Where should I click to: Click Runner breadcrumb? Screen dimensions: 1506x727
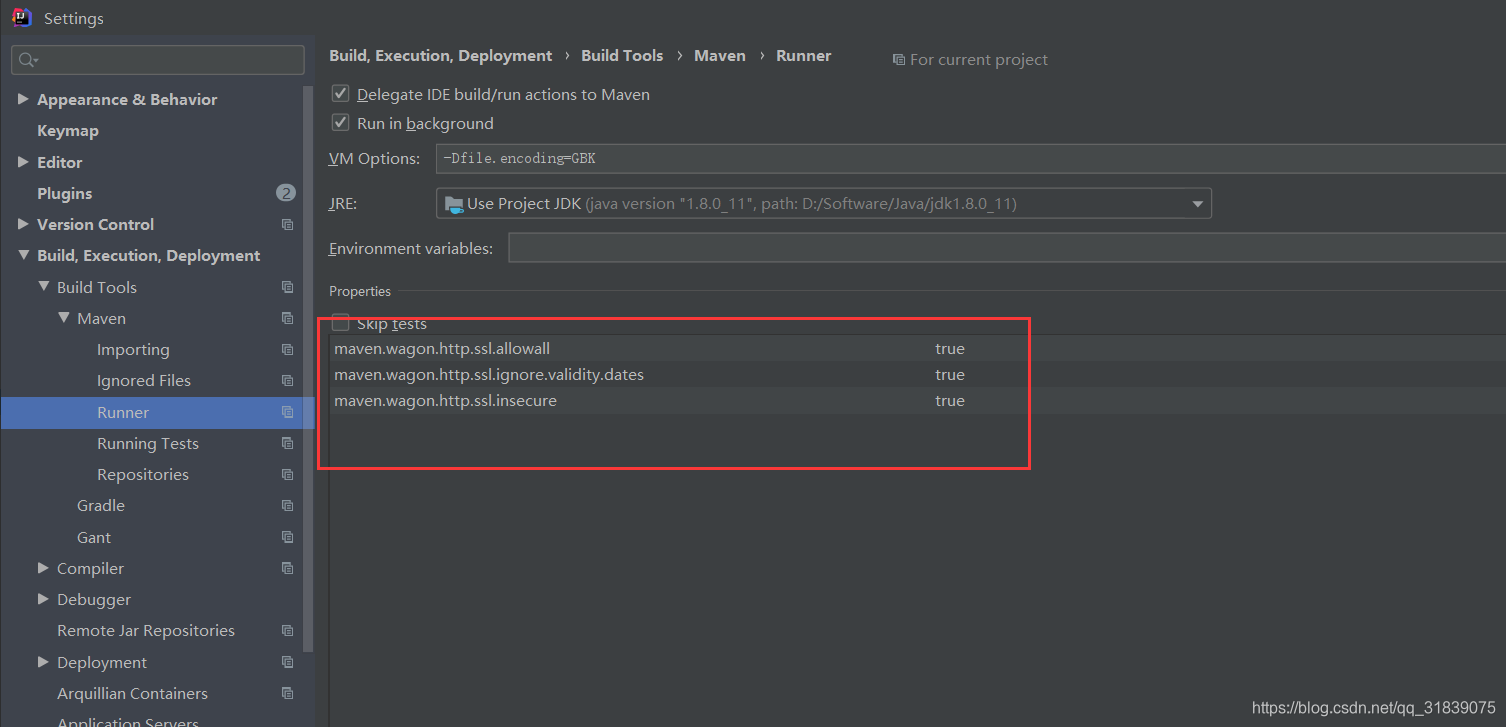click(804, 56)
